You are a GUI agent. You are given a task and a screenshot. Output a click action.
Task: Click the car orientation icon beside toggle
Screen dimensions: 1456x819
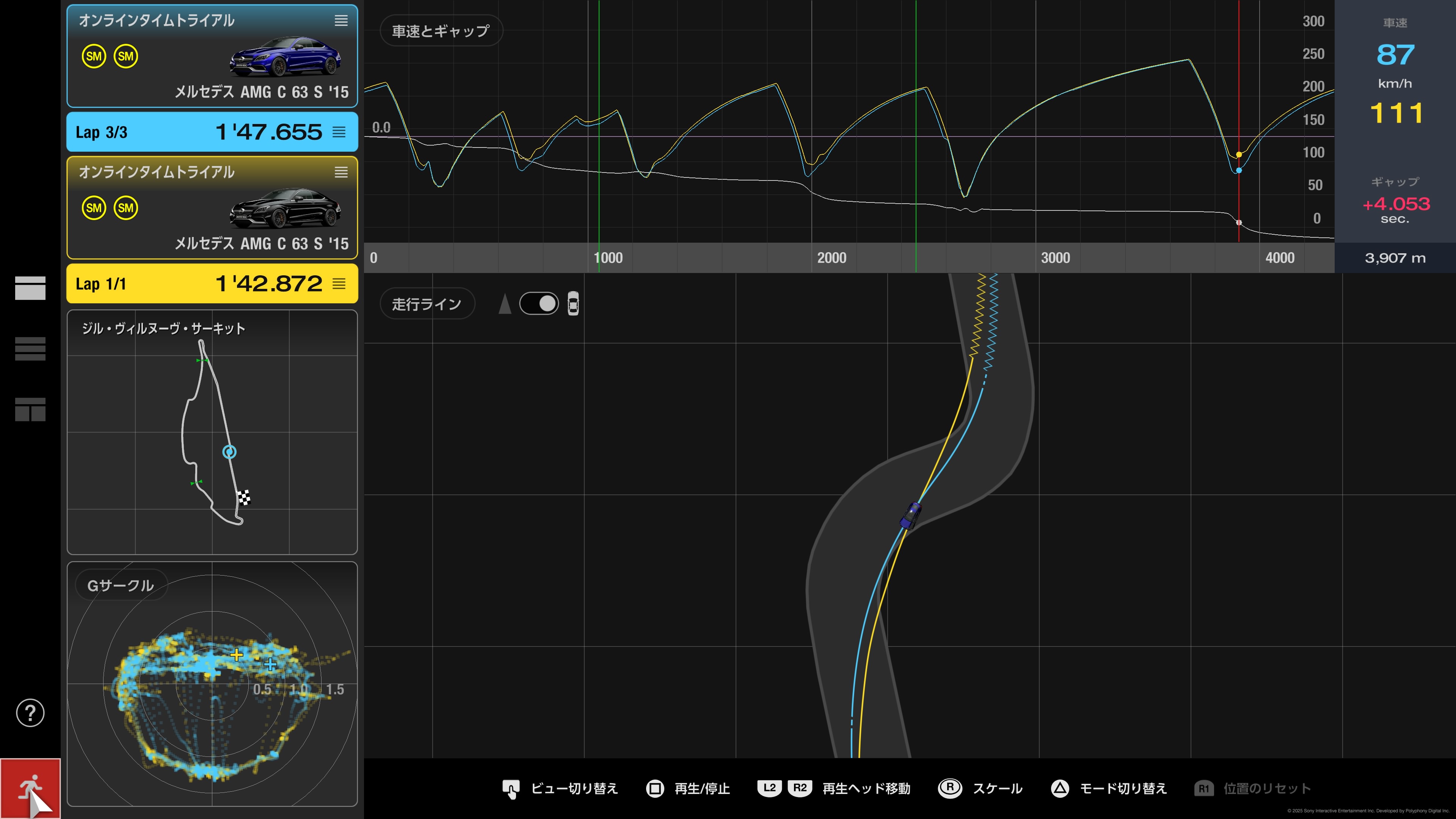[x=573, y=303]
